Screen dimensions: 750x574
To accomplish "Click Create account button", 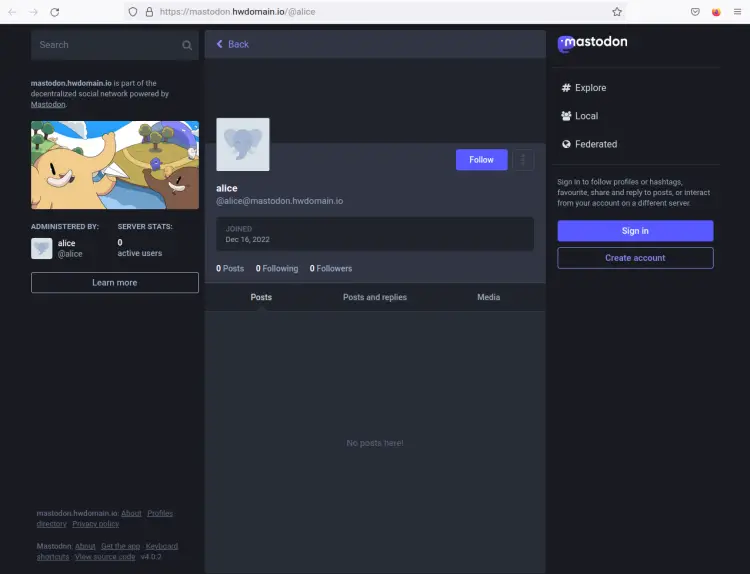I will pyautogui.click(x=635, y=258).
